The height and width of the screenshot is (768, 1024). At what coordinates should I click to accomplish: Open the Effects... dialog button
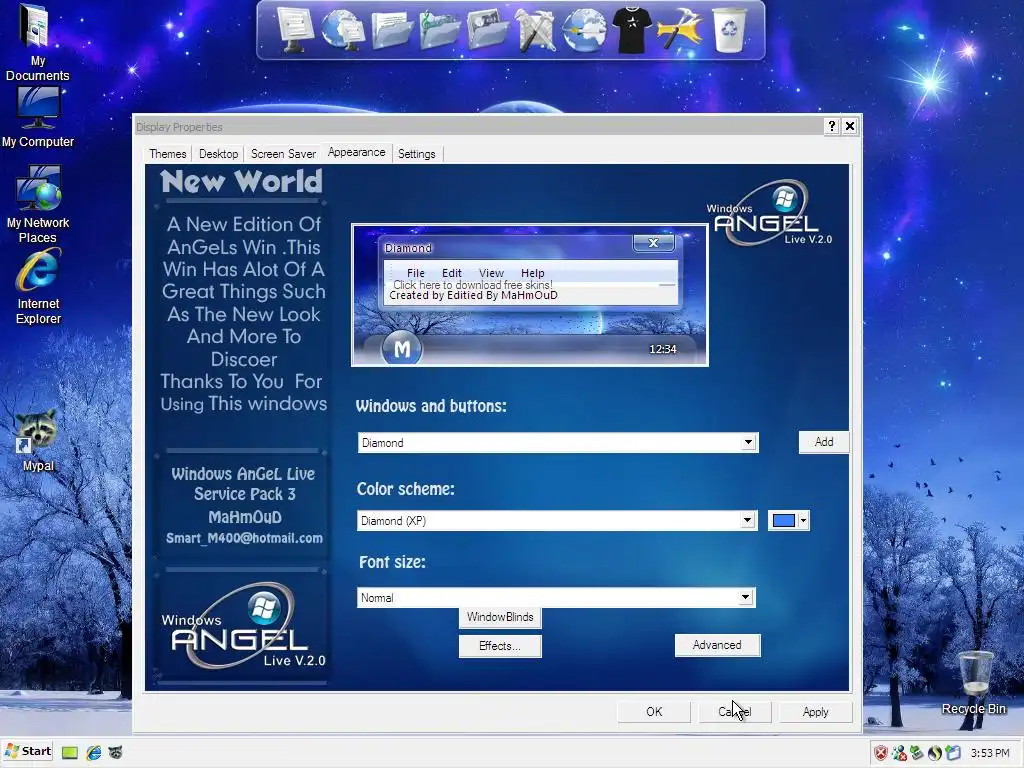500,646
